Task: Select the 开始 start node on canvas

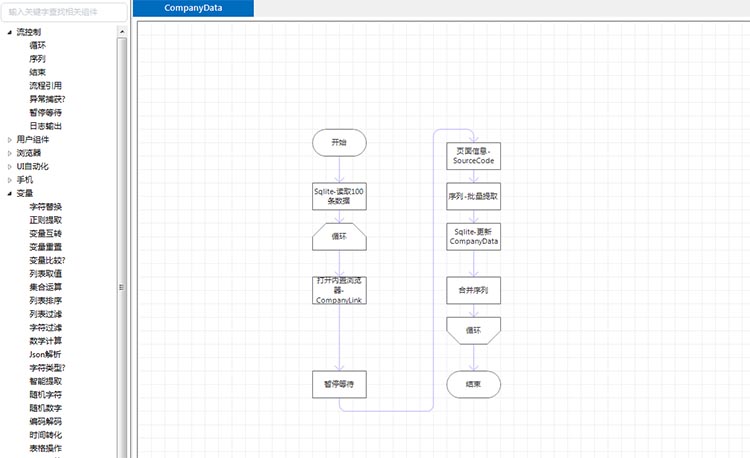Action: [339, 142]
